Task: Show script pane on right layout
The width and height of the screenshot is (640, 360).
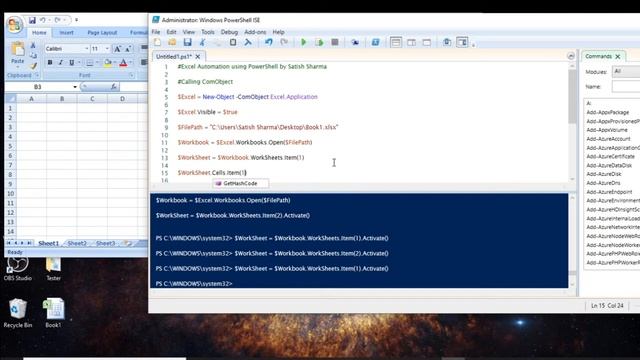Action: (411, 42)
